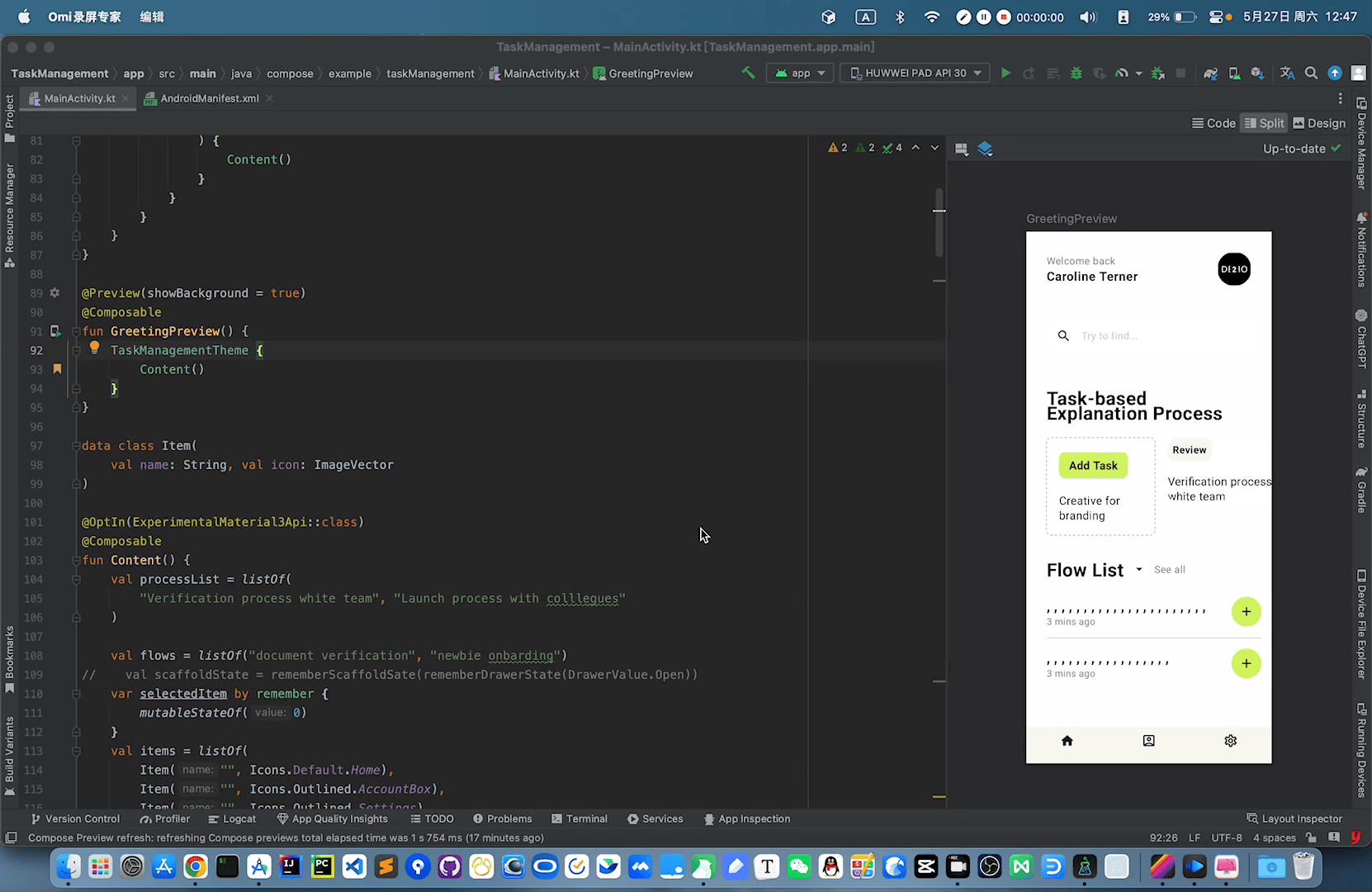The height and width of the screenshot is (892, 1372).
Task: Open the preview settings gear at line 89
Action: (54, 292)
